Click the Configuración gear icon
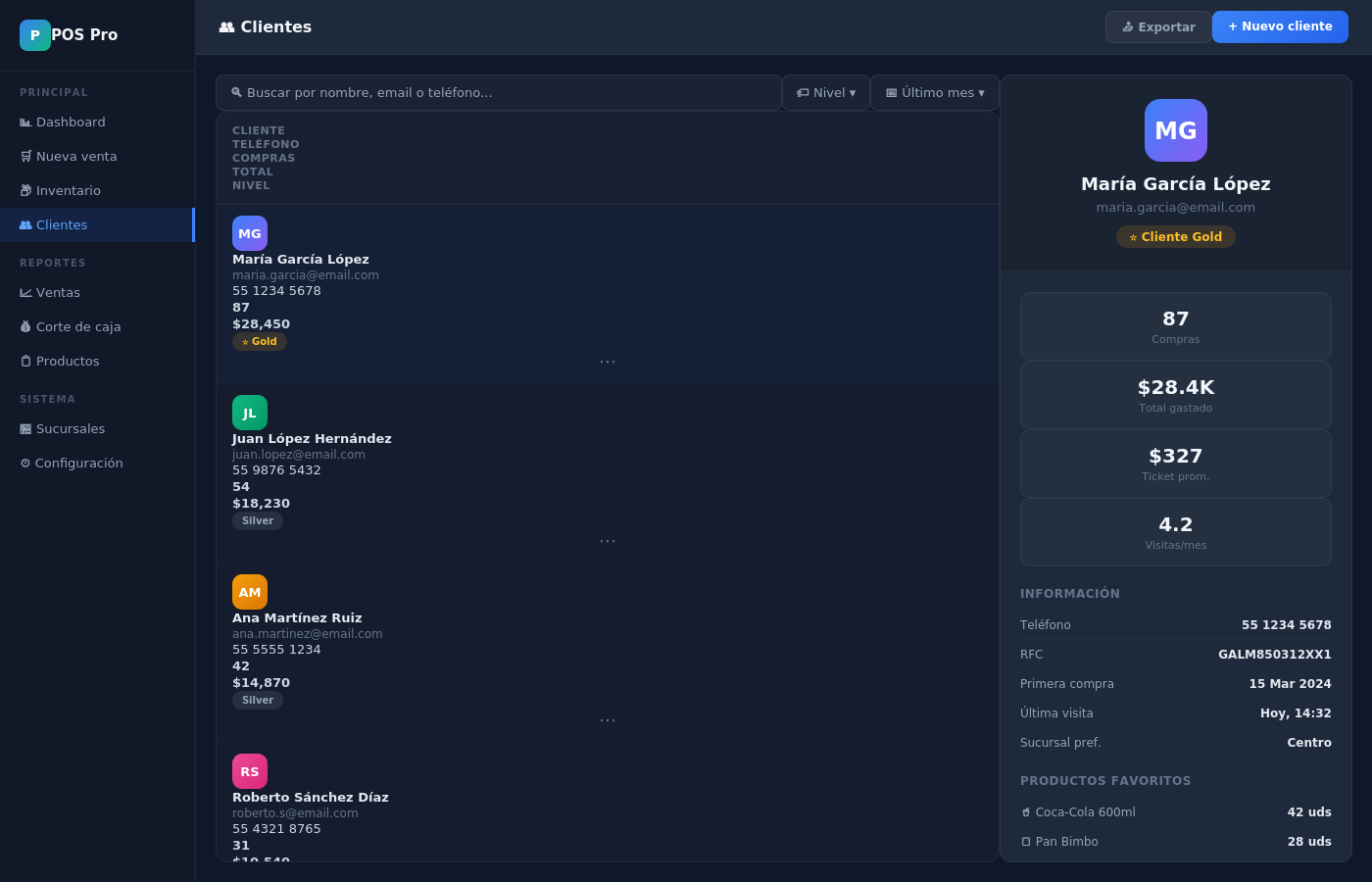This screenshot has width=1372, height=882. [24, 463]
